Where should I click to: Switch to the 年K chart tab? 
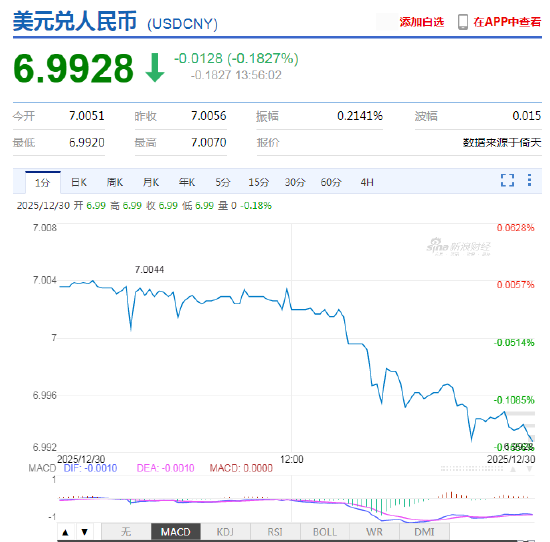coord(187,182)
